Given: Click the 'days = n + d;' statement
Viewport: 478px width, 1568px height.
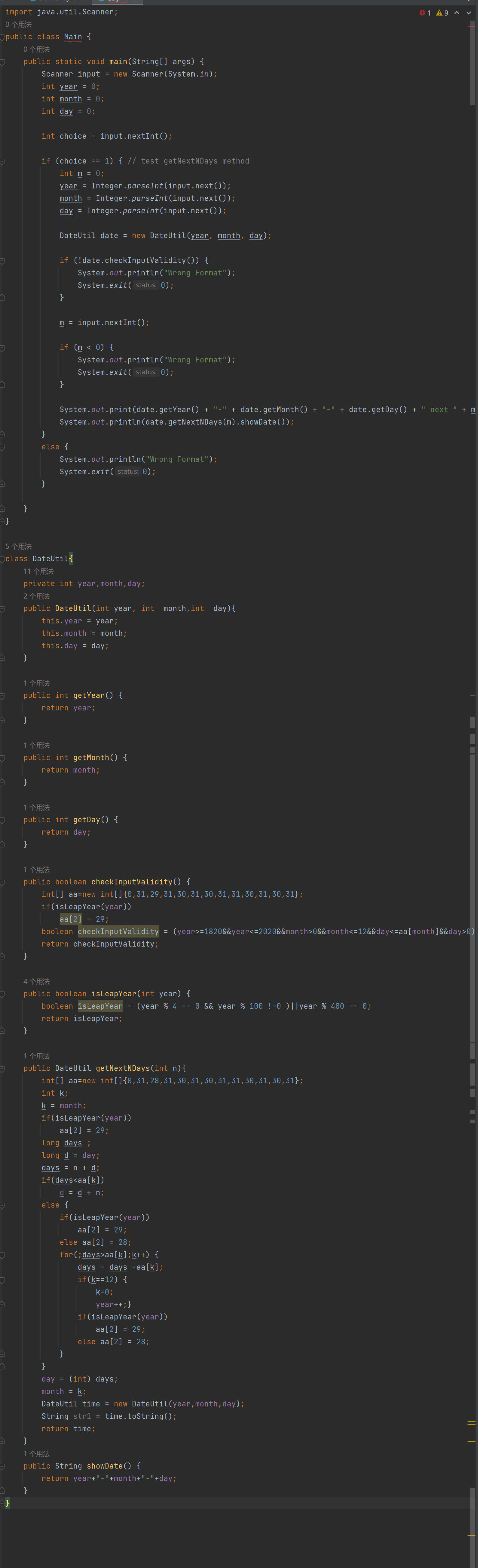Looking at the screenshot, I should [x=71, y=1167].
